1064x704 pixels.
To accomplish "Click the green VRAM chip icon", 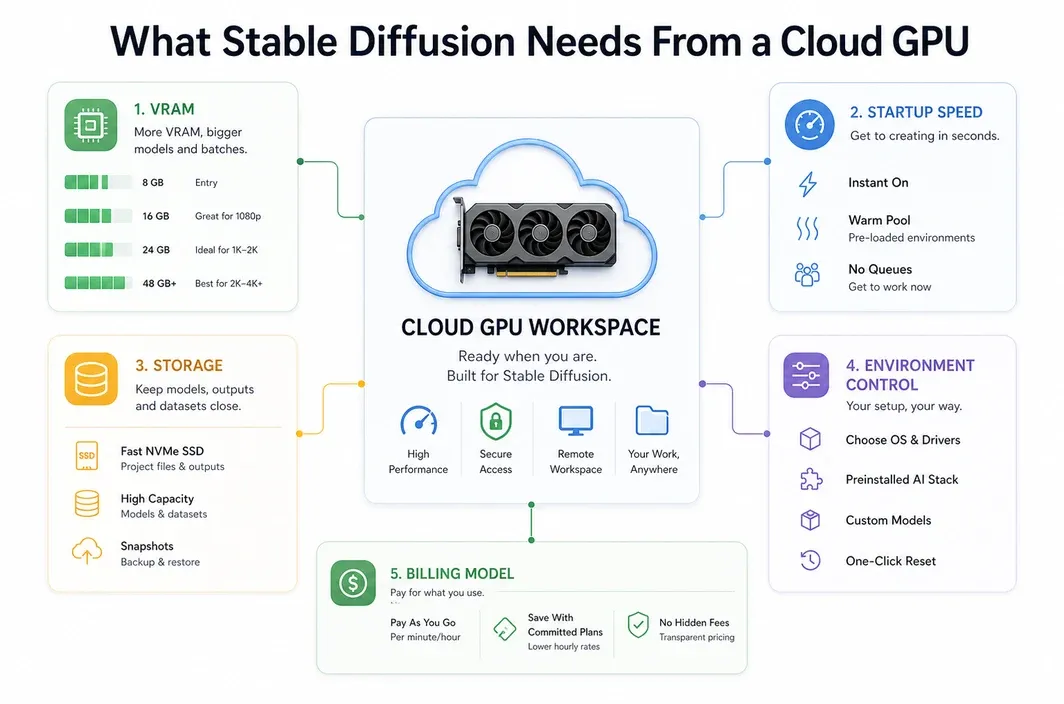I will pos(91,125).
